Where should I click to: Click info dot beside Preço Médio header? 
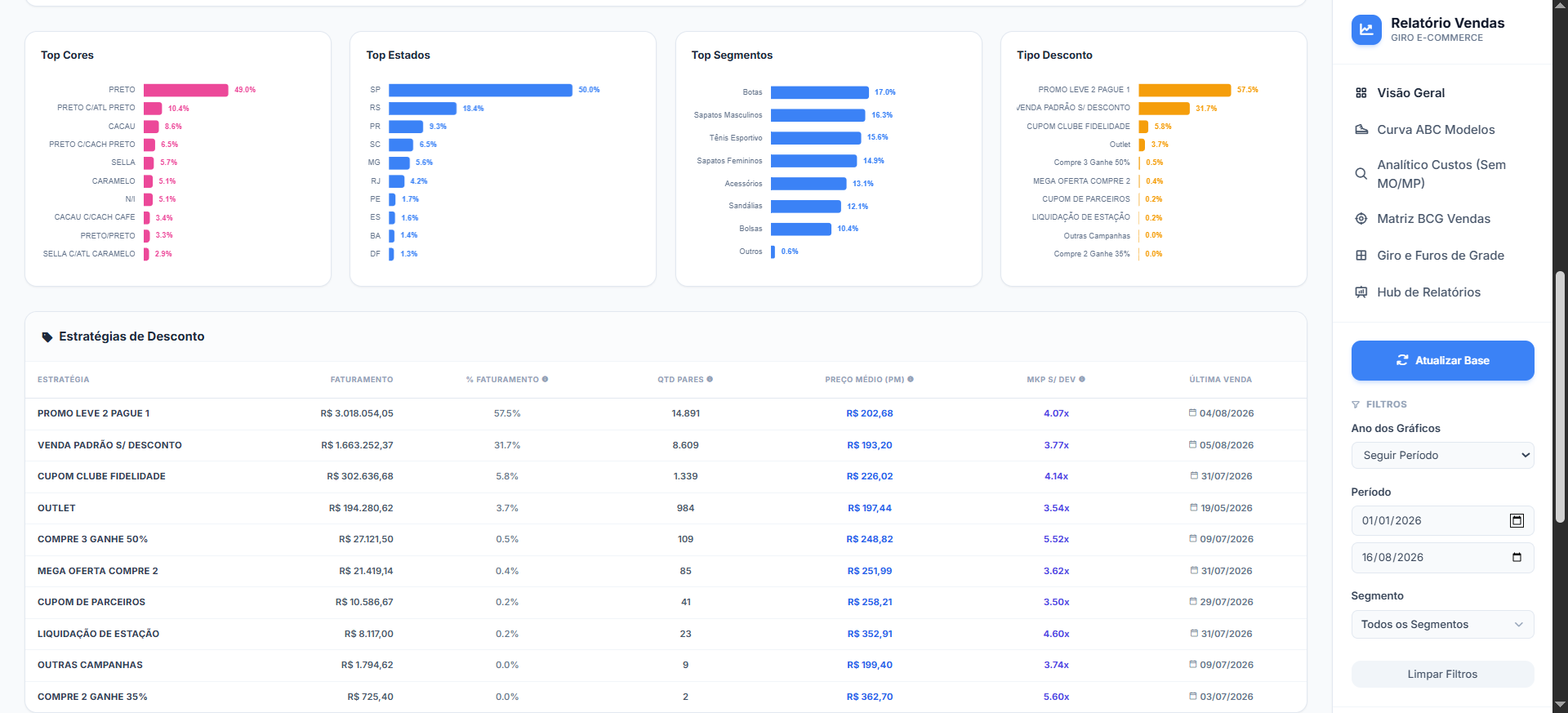click(911, 379)
